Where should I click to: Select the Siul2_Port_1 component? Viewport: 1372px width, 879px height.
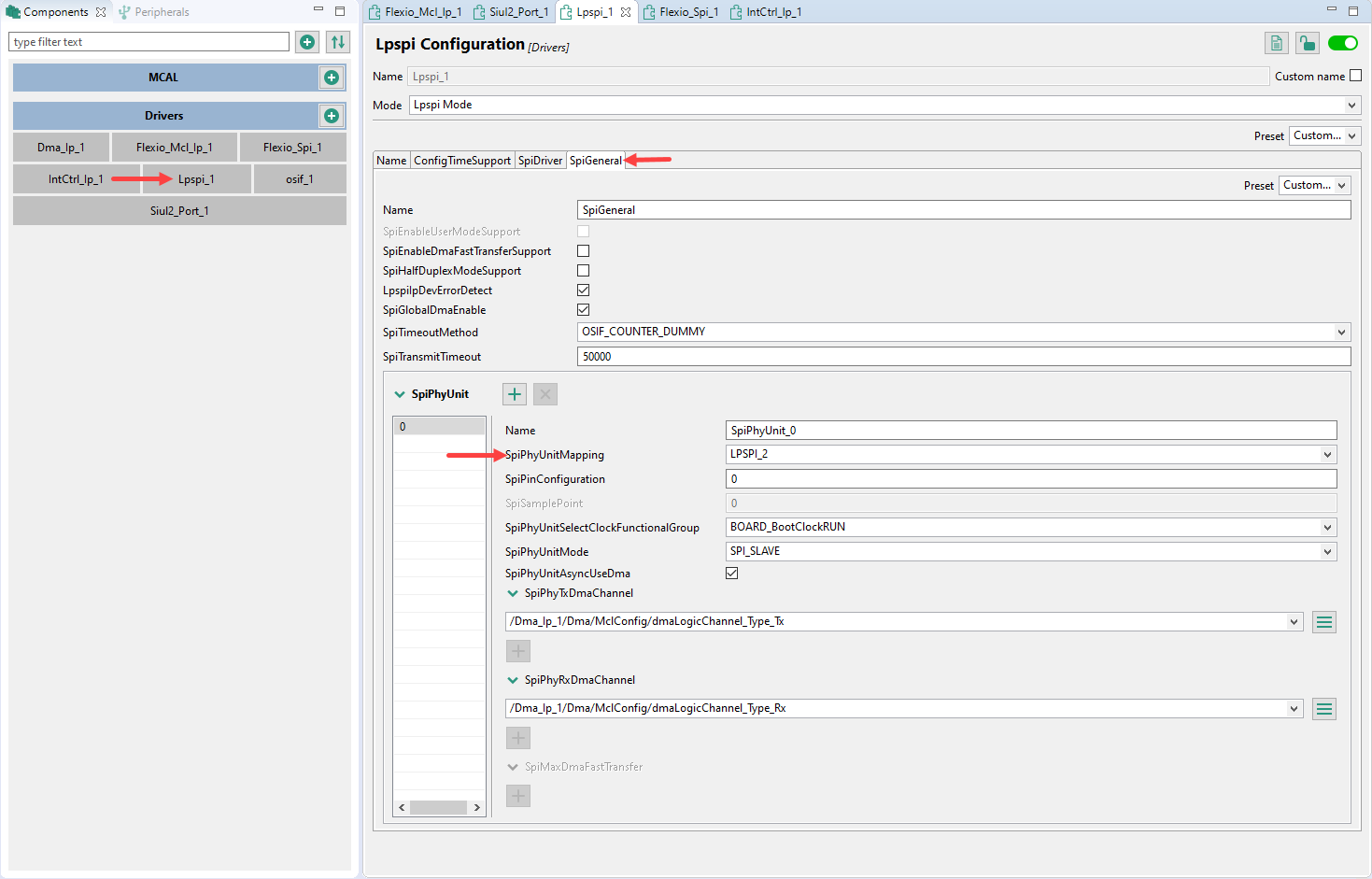[x=178, y=210]
